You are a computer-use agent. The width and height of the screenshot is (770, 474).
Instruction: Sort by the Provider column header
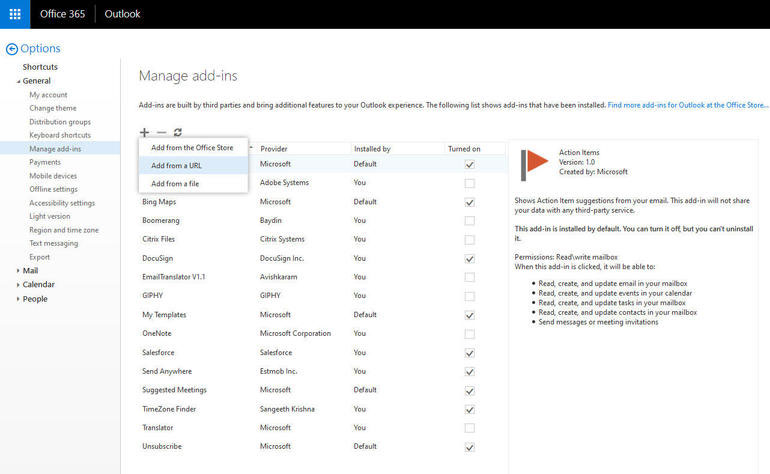point(274,149)
